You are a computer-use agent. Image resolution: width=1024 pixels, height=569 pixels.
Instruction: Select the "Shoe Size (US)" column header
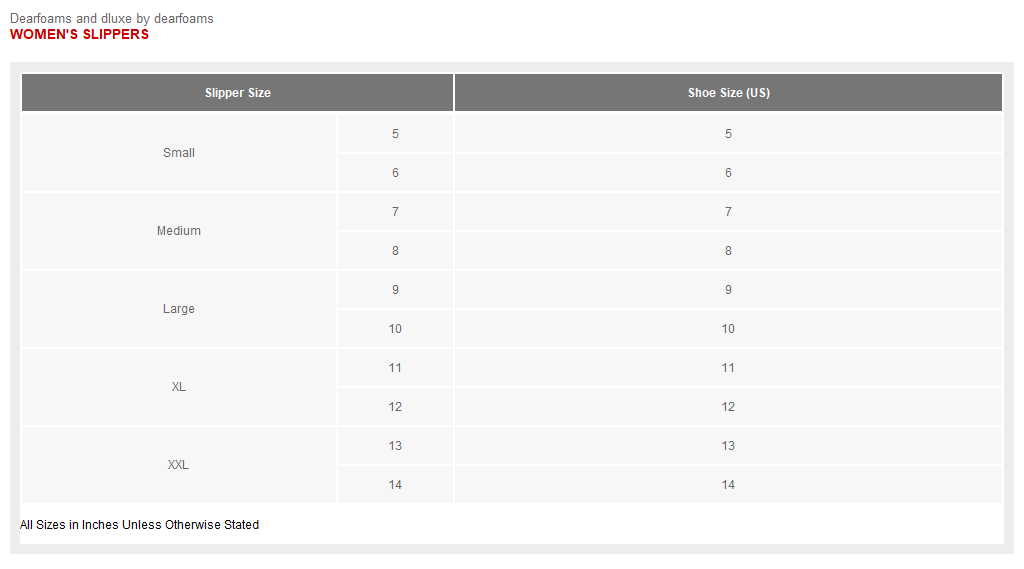[x=728, y=93]
